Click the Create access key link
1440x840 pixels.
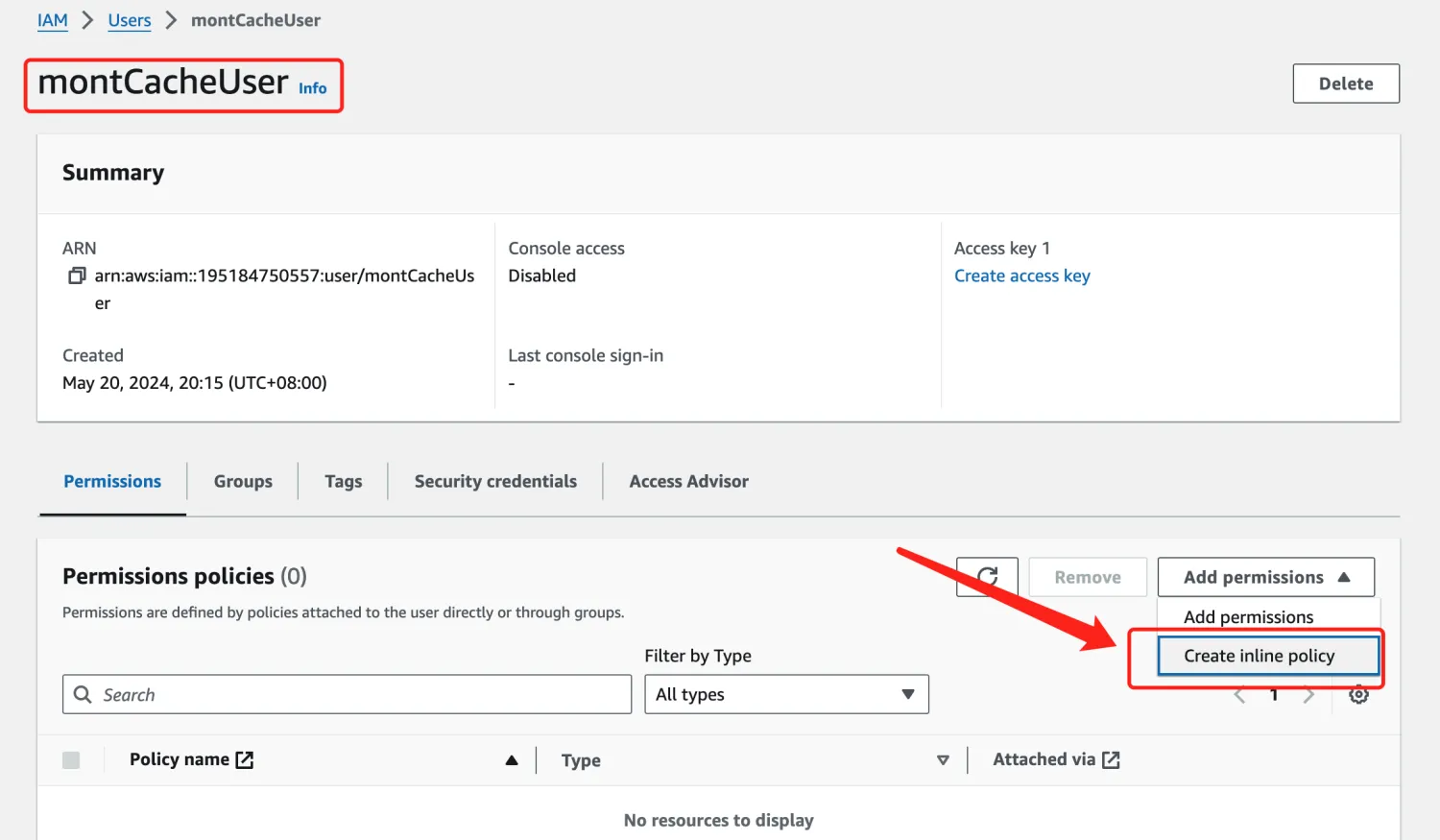click(1021, 276)
